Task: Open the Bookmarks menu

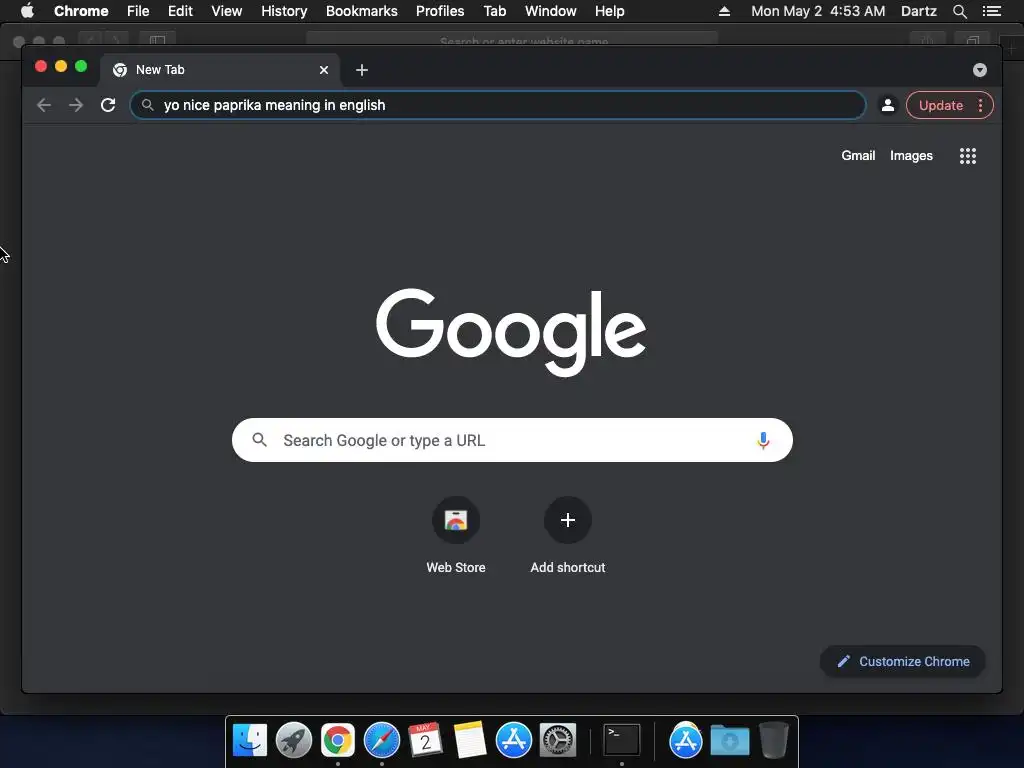Action: click(x=362, y=11)
